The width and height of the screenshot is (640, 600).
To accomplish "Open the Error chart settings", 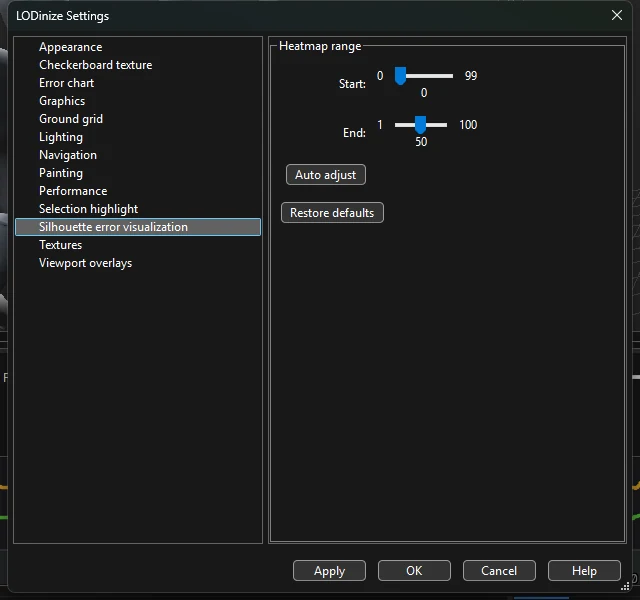I will click(x=138, y=83).
